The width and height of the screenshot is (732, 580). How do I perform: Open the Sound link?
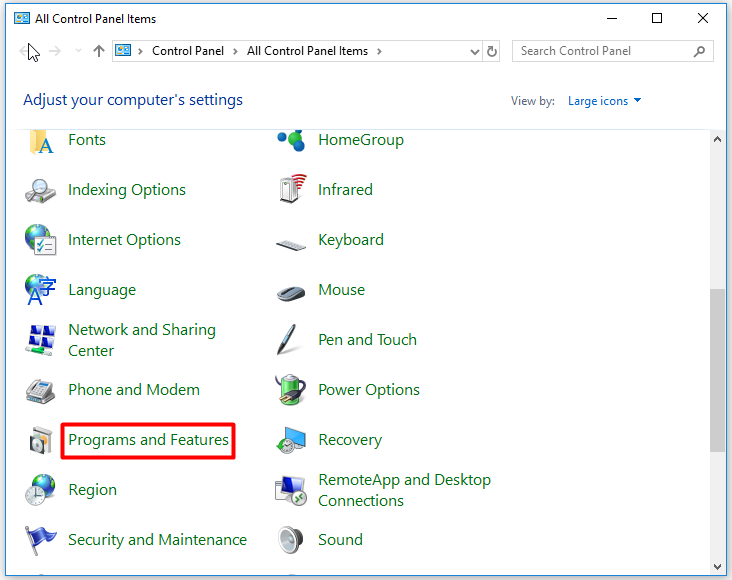click(x=340, y=540)
